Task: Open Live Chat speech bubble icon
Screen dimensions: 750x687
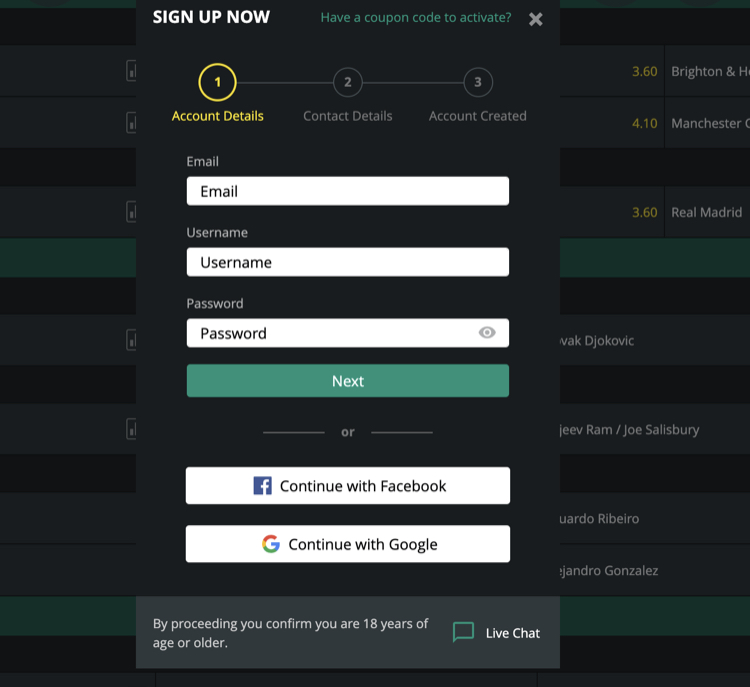Action: (463, 632)
